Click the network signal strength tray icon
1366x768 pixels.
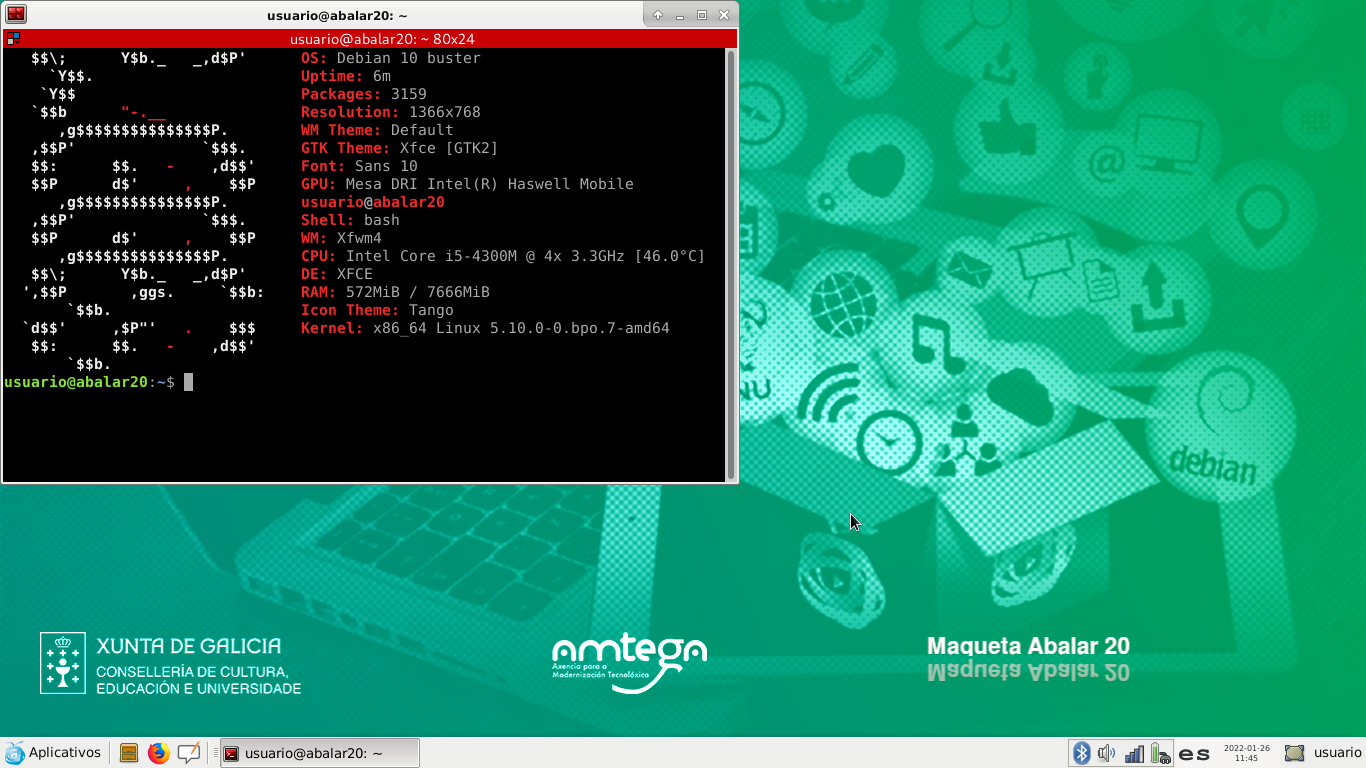[x=1135, y=752]
